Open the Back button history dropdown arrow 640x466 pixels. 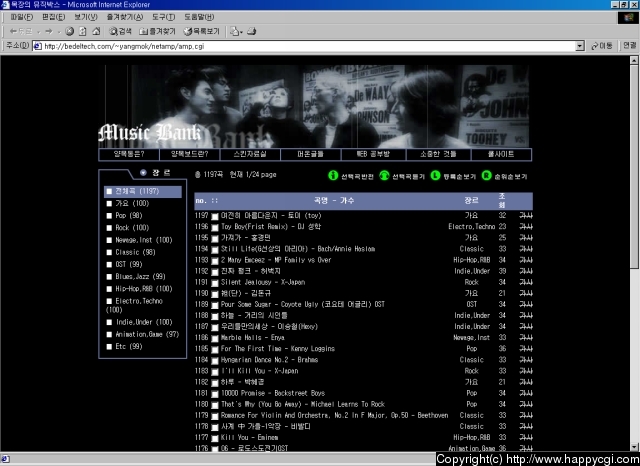[x=38, y=32]
